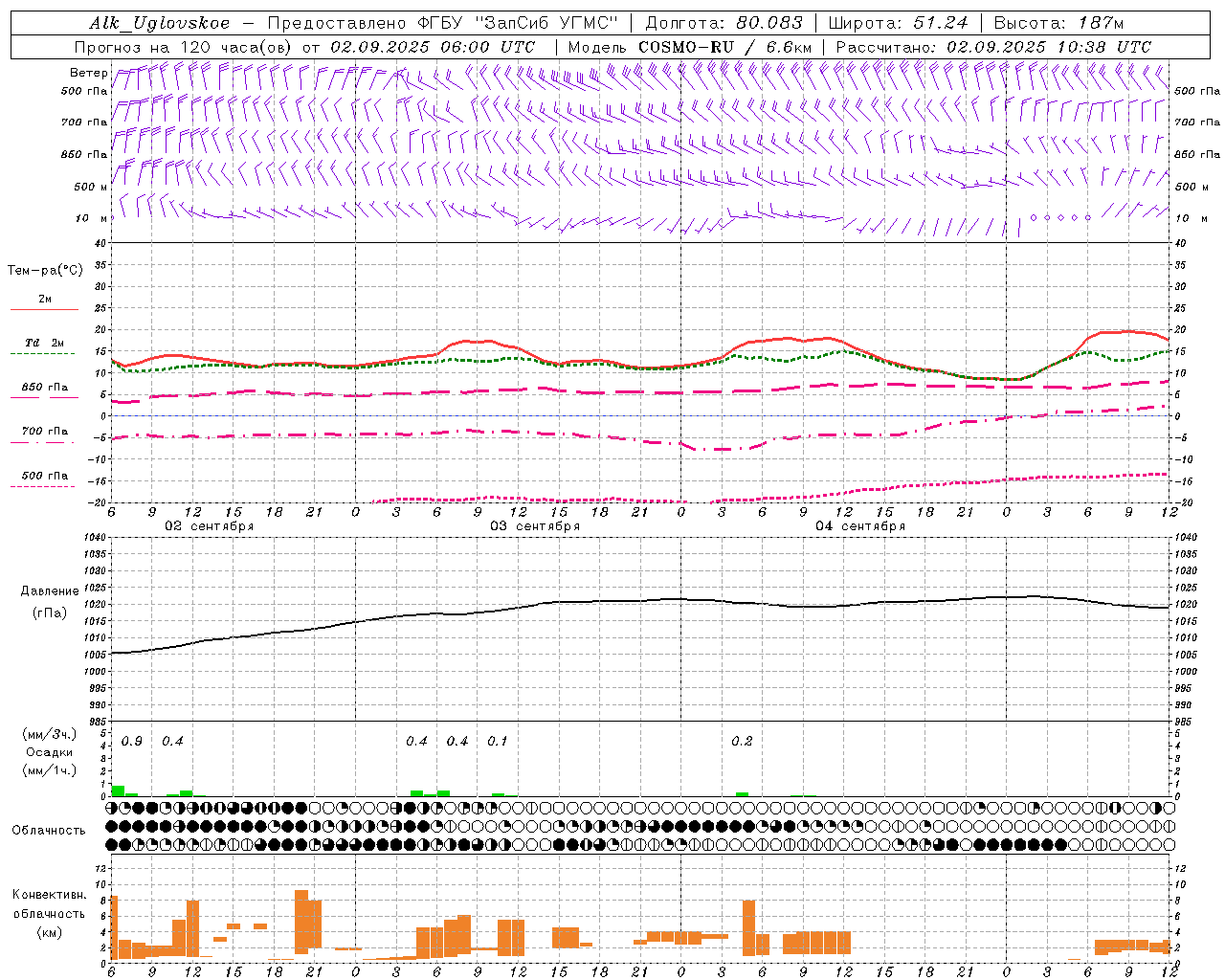Click the Давление pressure label
Image resolution: width=1225 pixels, height=980 pixels.
point(48,591)
